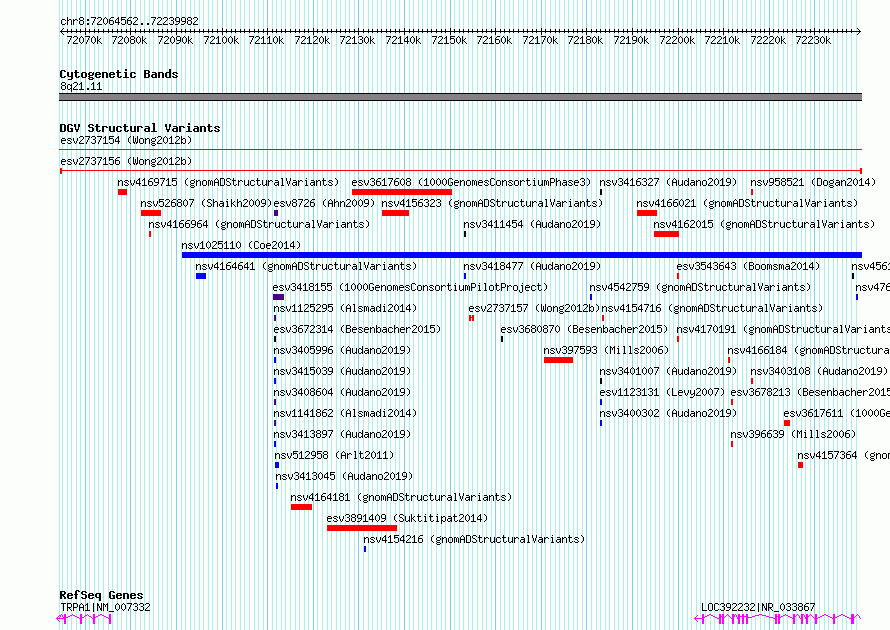The width and height of the screenshot is (890, 630).
Task: Click nsv4154716 gnomAD variant label
Action: pyautogui.click(x=712, y=308)
